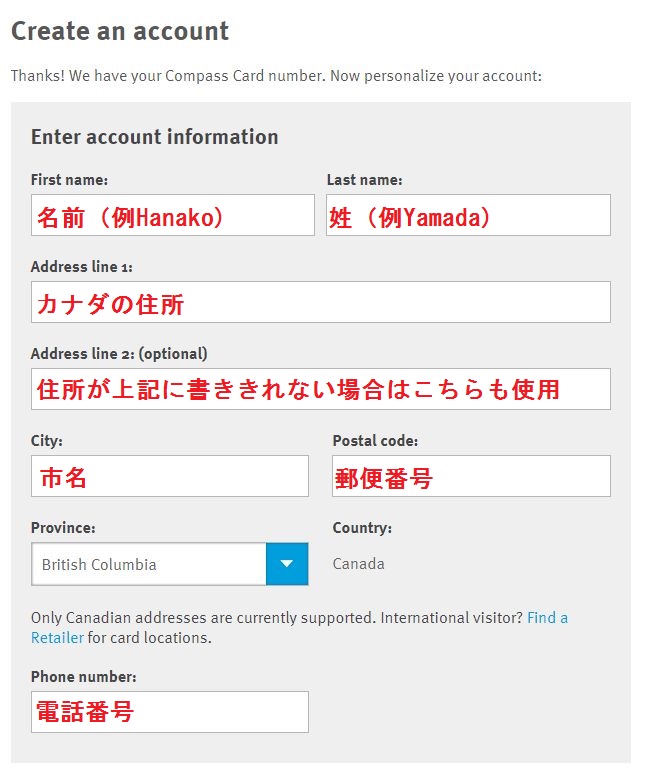Select the optional Address line 2 field
The width and height of the screenshot is (645, 778).
click(x=320, y=389)
